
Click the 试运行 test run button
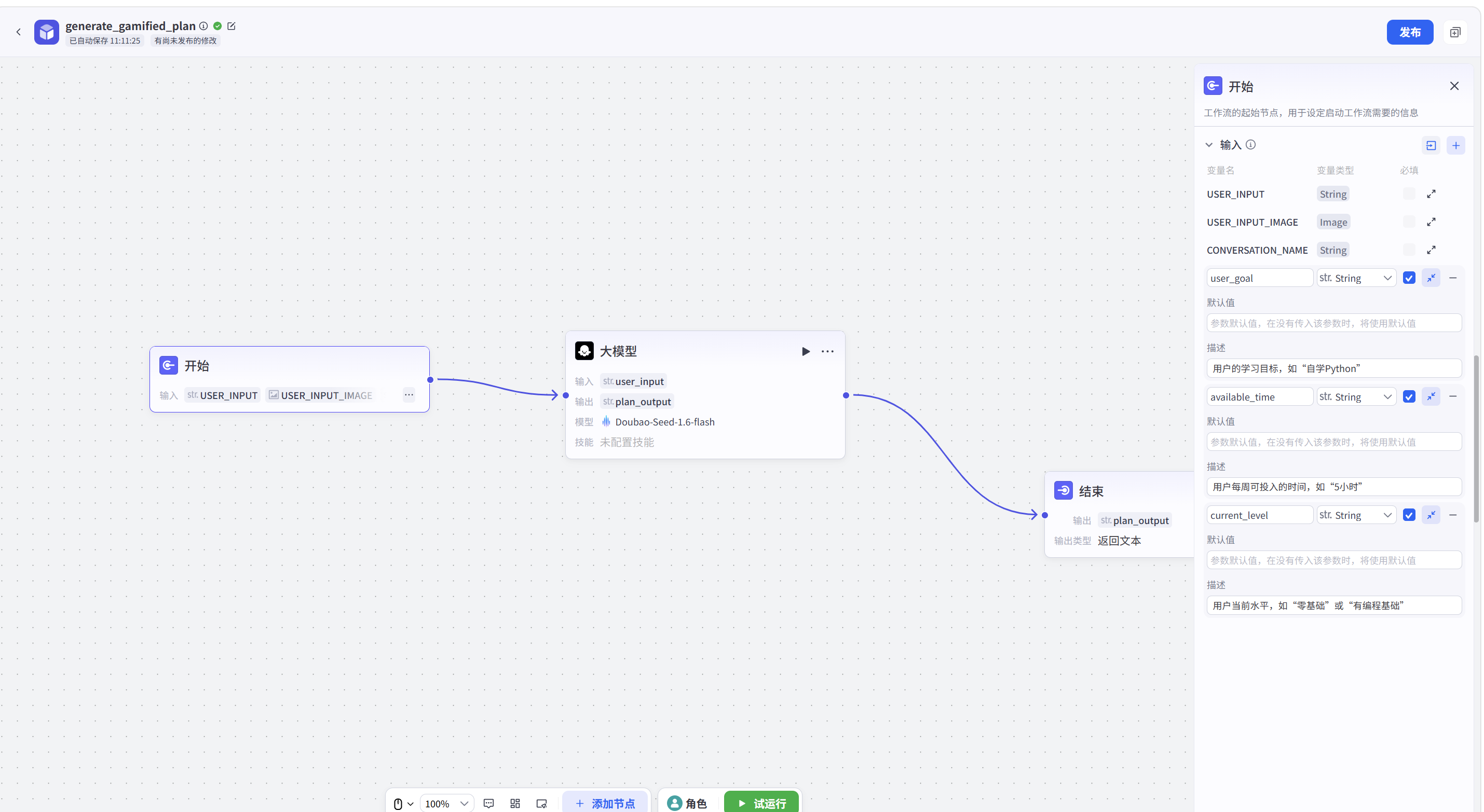tap(761, 803)
